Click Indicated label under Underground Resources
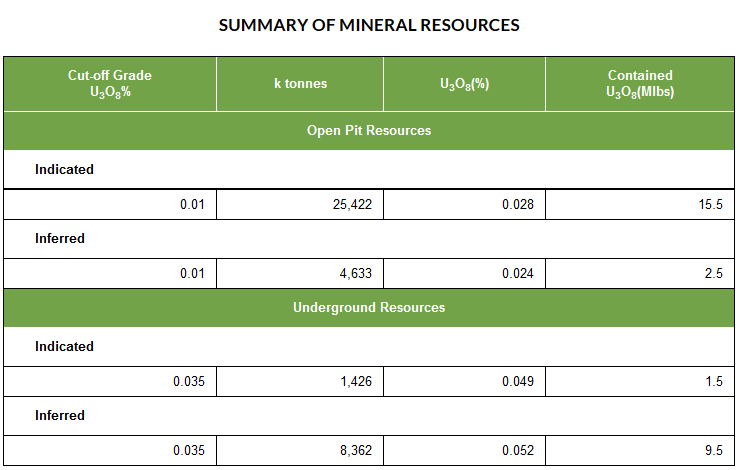 65,347
